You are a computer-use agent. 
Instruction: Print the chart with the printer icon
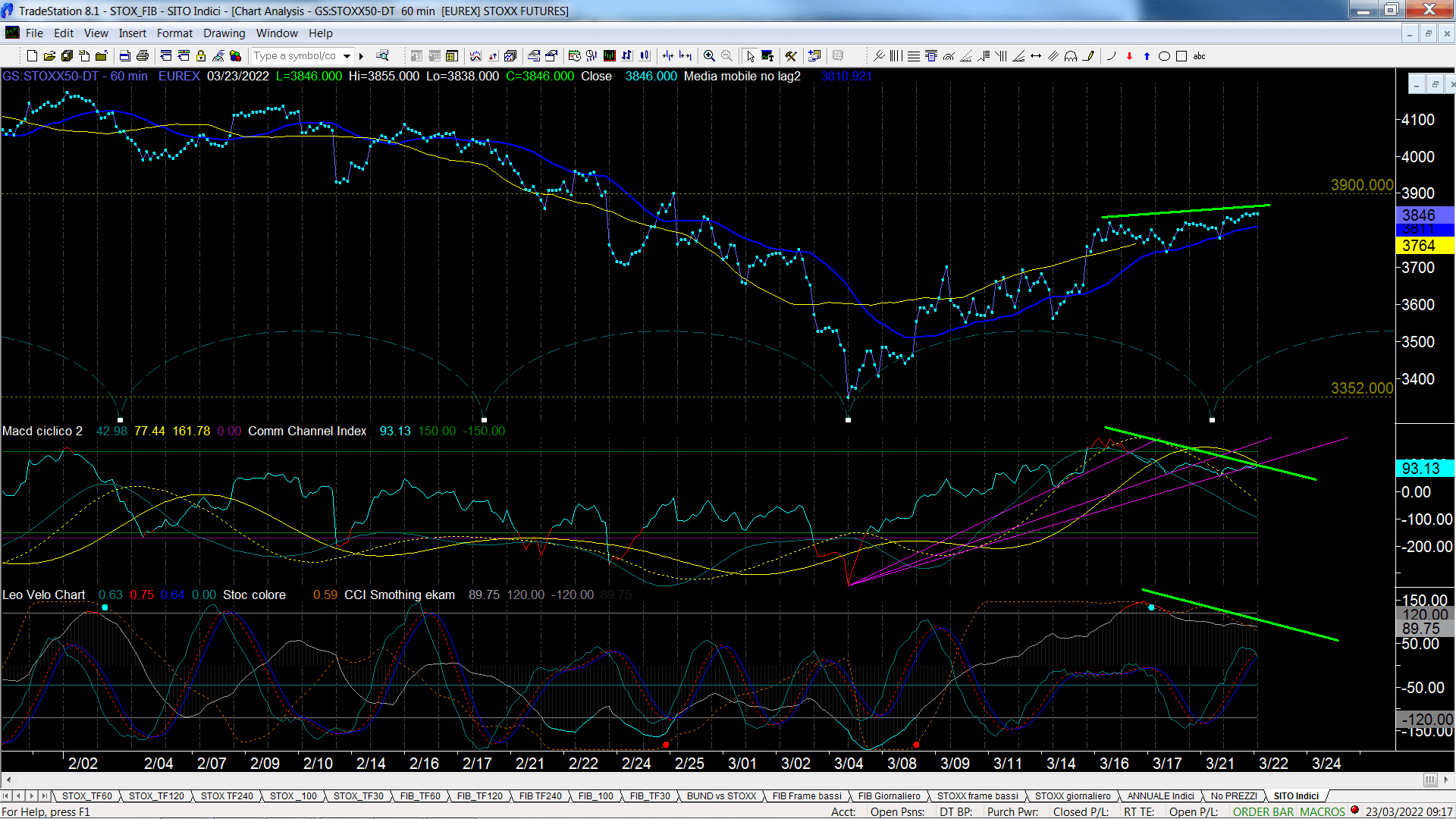(142, 56)
